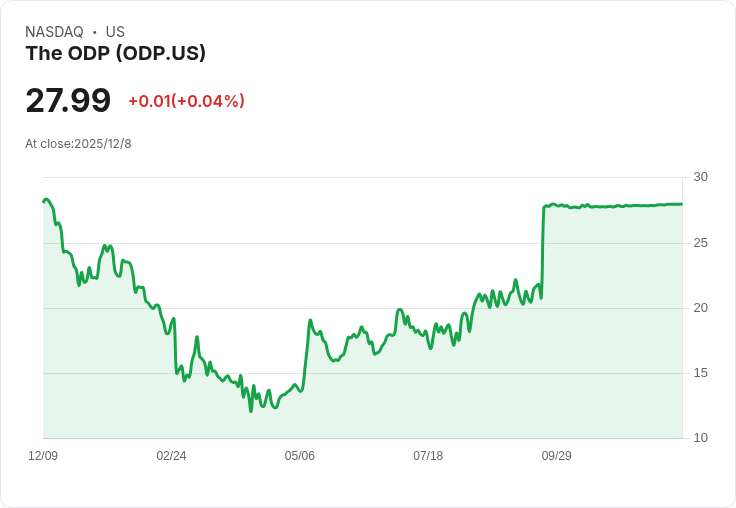The height and width of the screenshot is (508, 736).
Task: Click the NASDAQ exchange label
Action: [54, 31]
